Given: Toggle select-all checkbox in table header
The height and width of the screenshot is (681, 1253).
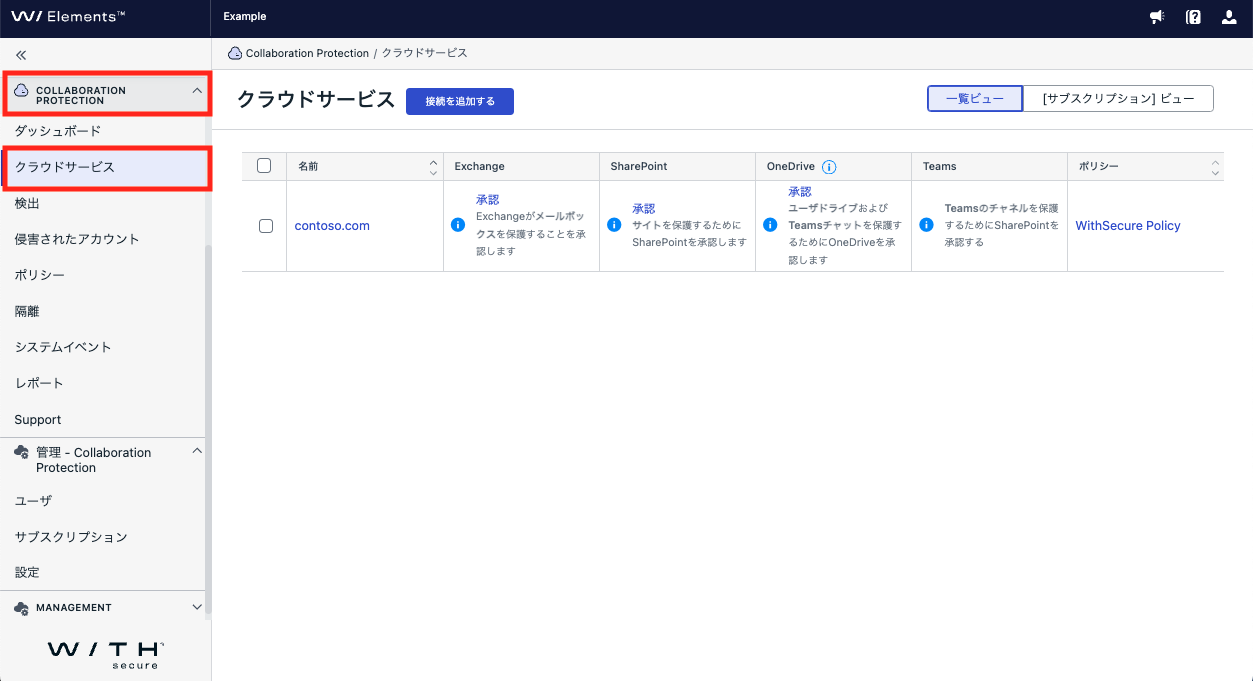Looking at the screenshot, I should tap(264, 166).
